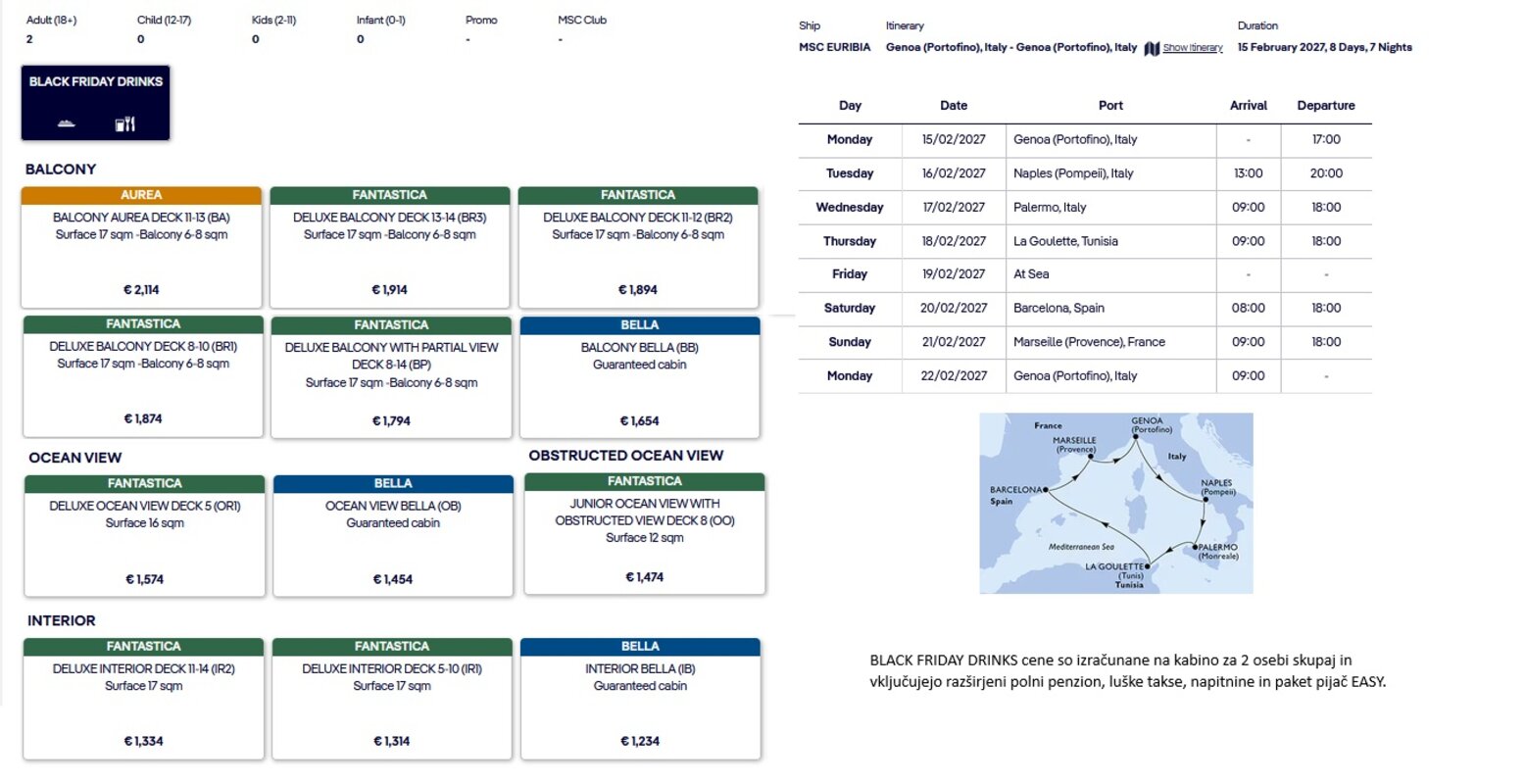Viewport: 1526px width, 784px height.
Task: Click the ship icon in Black Friday Drinks
Action: point(67,124)
